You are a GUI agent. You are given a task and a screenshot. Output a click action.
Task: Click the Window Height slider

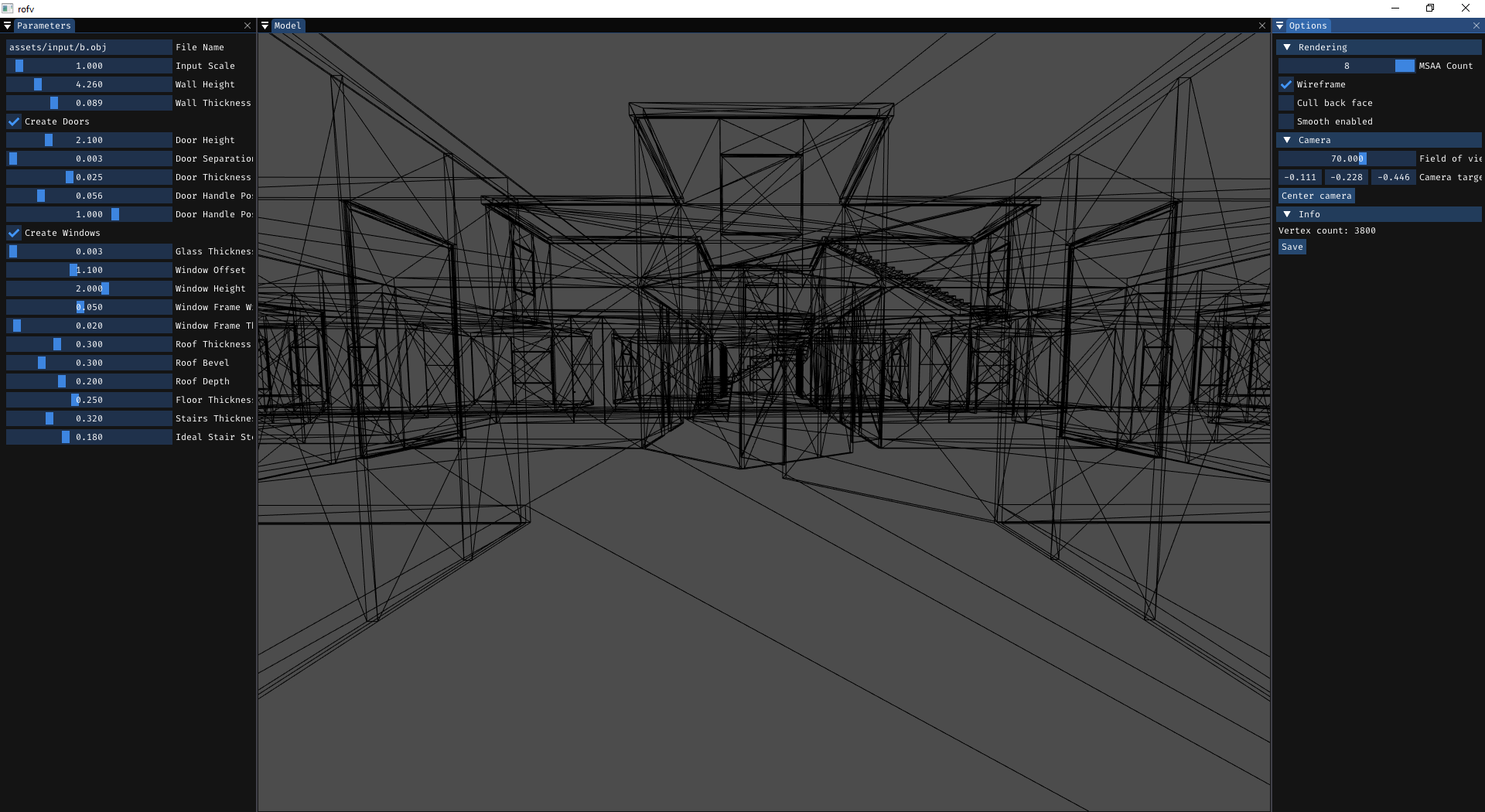tap(89, 288)
